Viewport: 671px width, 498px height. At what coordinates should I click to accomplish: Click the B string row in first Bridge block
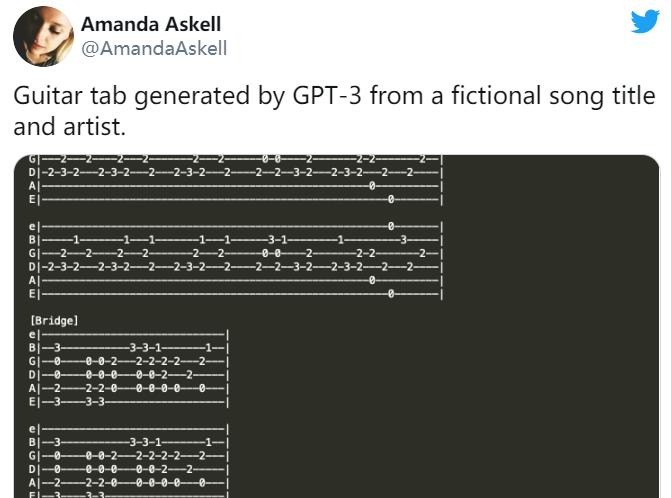[128, 347]
